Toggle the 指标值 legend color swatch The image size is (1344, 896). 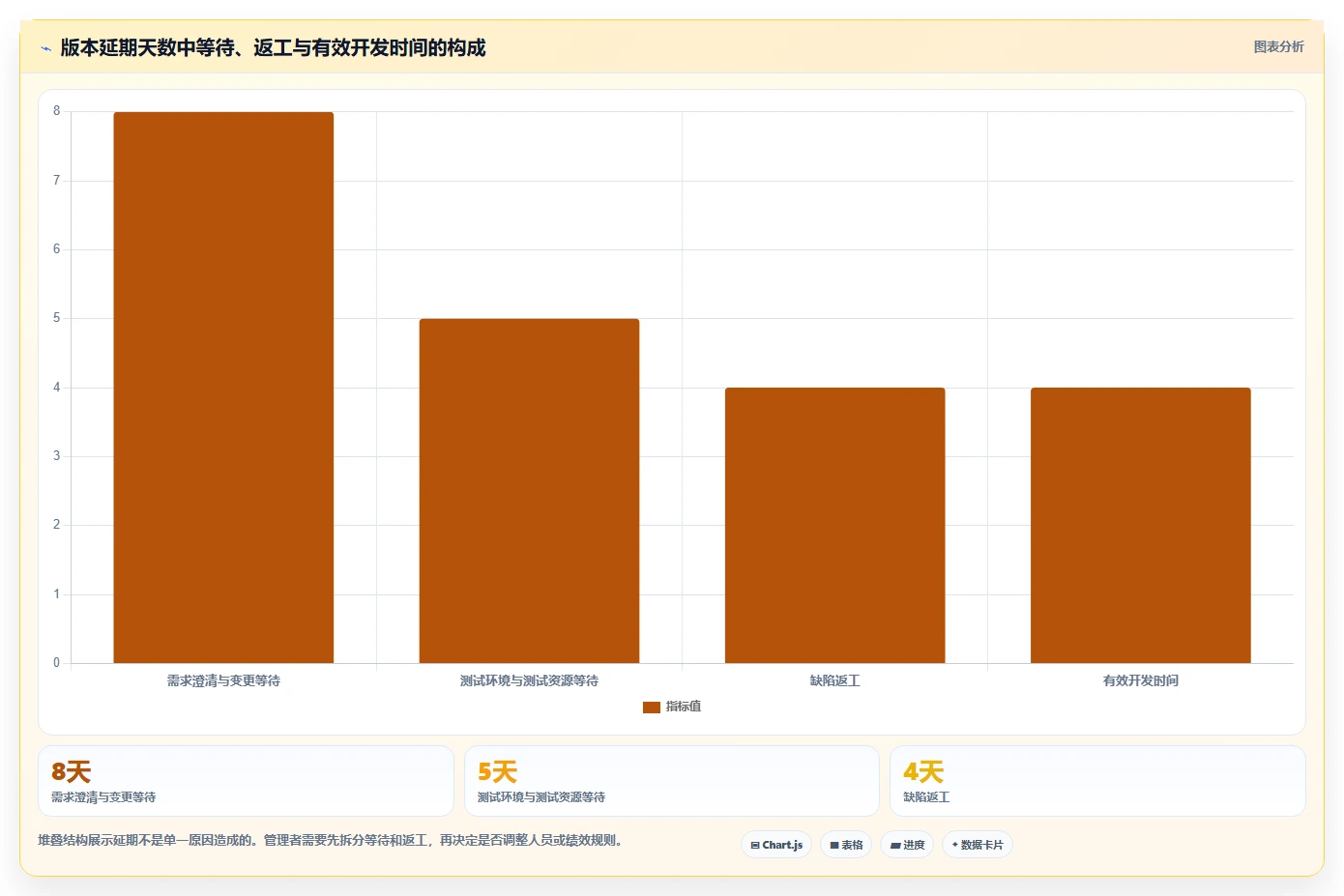(651, 708)
